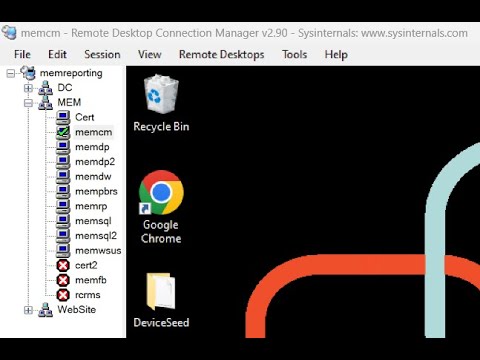
Task: Select the memdp2 server label
Action: click(95, 162)
